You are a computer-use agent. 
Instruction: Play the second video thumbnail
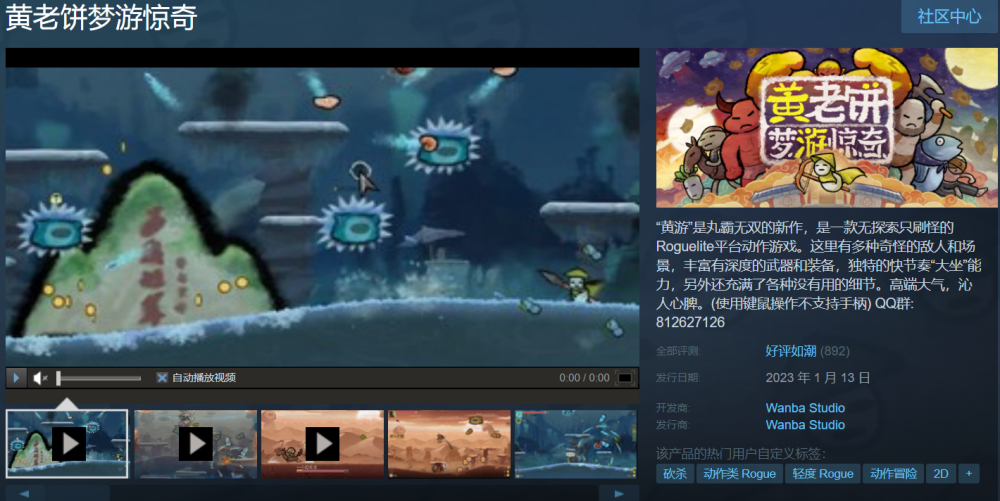click(195, 443)
